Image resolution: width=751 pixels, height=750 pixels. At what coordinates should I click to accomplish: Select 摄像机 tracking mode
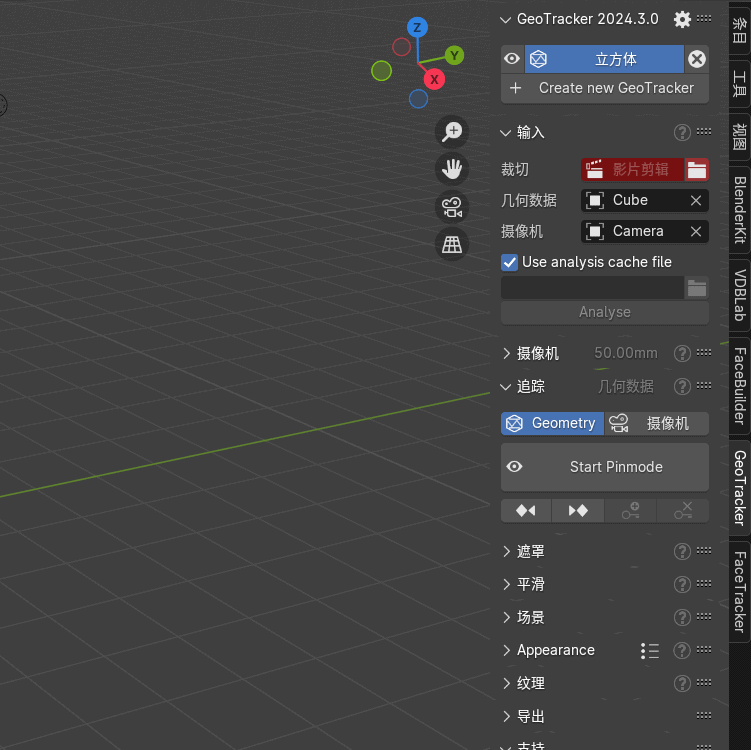657,423
